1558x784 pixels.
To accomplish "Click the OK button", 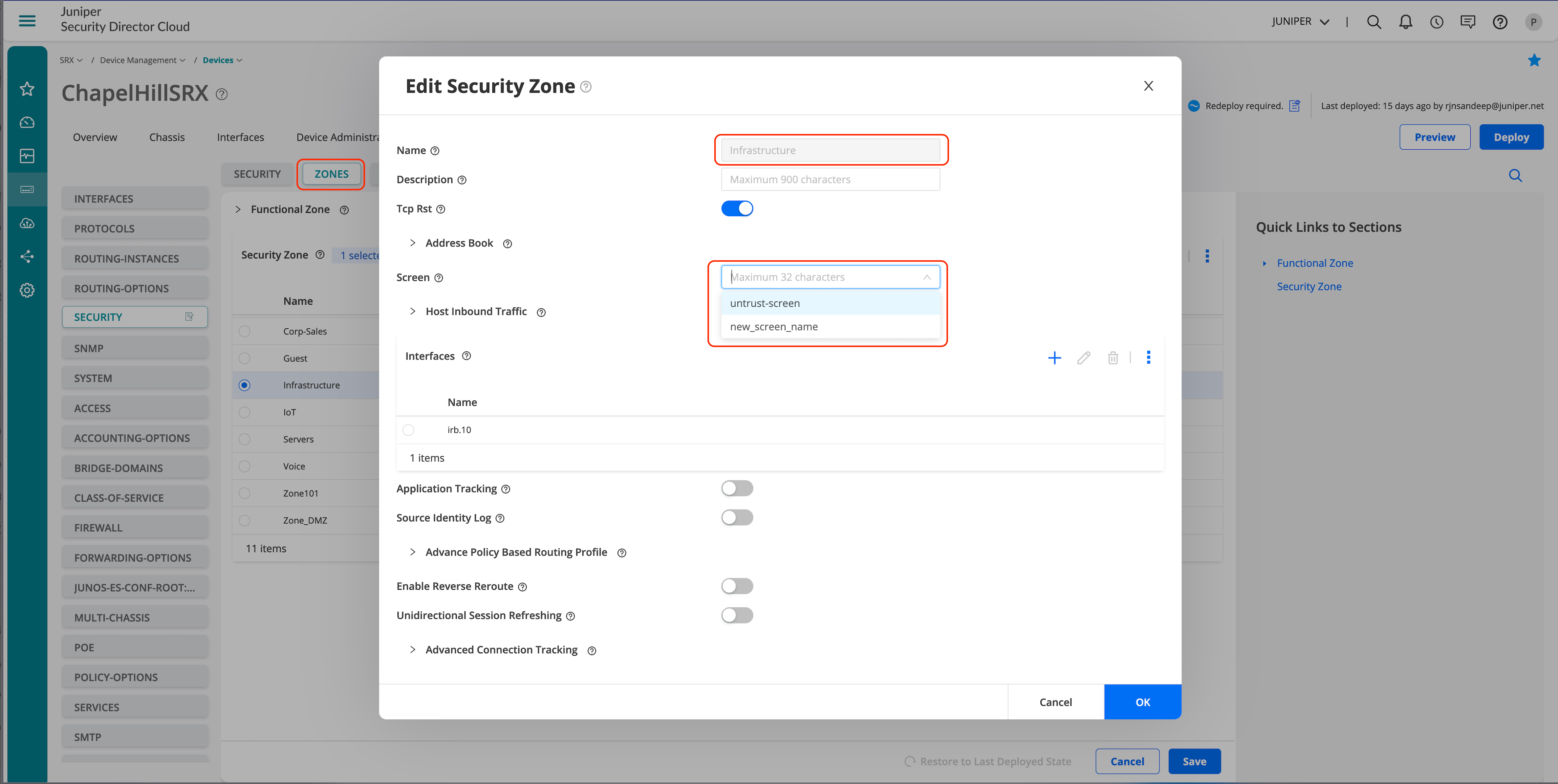I will click(x=1142, y=702).
